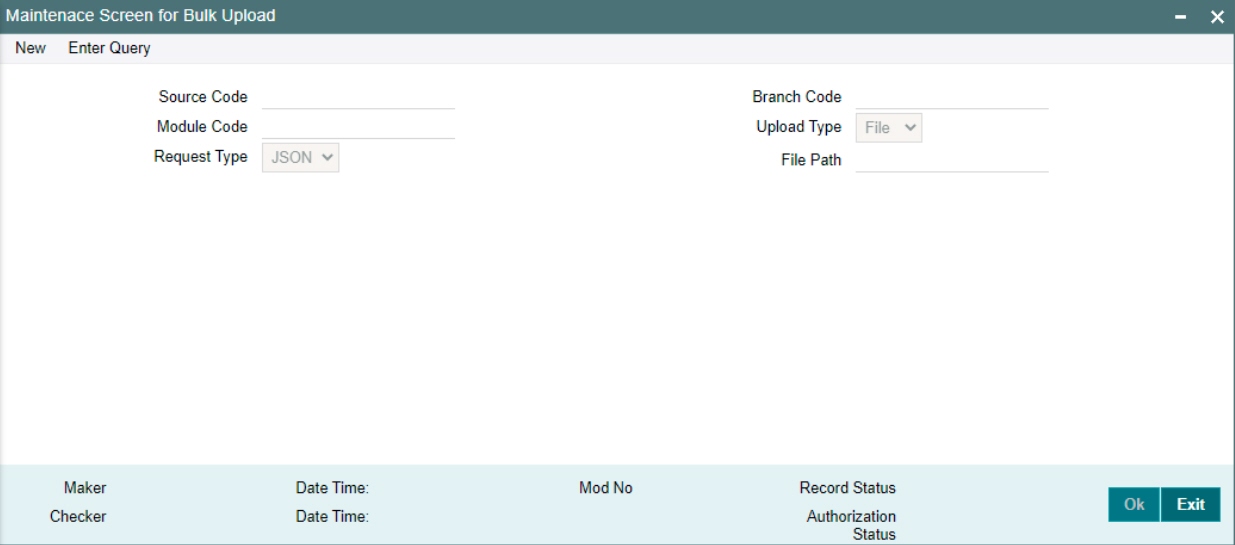
Task: Select the File Path label
Action: pos(812,160)
